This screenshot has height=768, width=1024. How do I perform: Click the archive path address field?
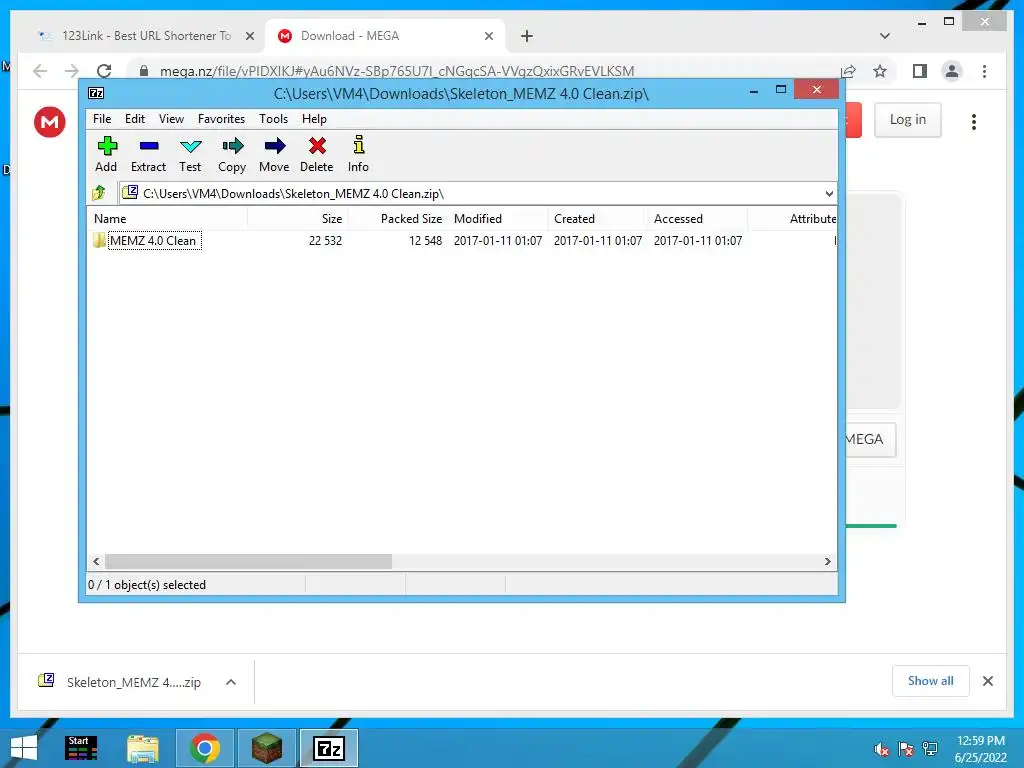pos(470,193)
